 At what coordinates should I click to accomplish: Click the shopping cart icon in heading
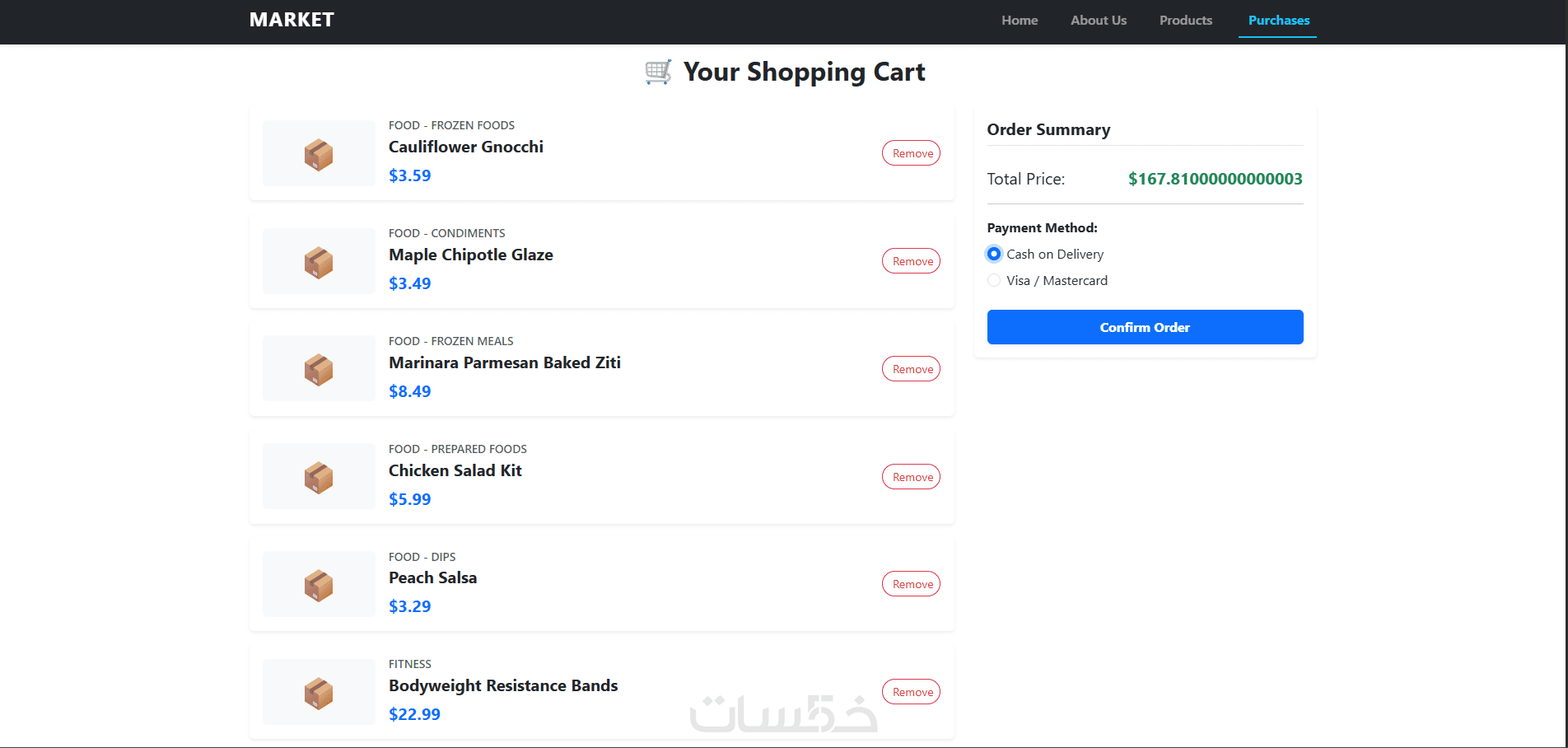click(658, 72)
